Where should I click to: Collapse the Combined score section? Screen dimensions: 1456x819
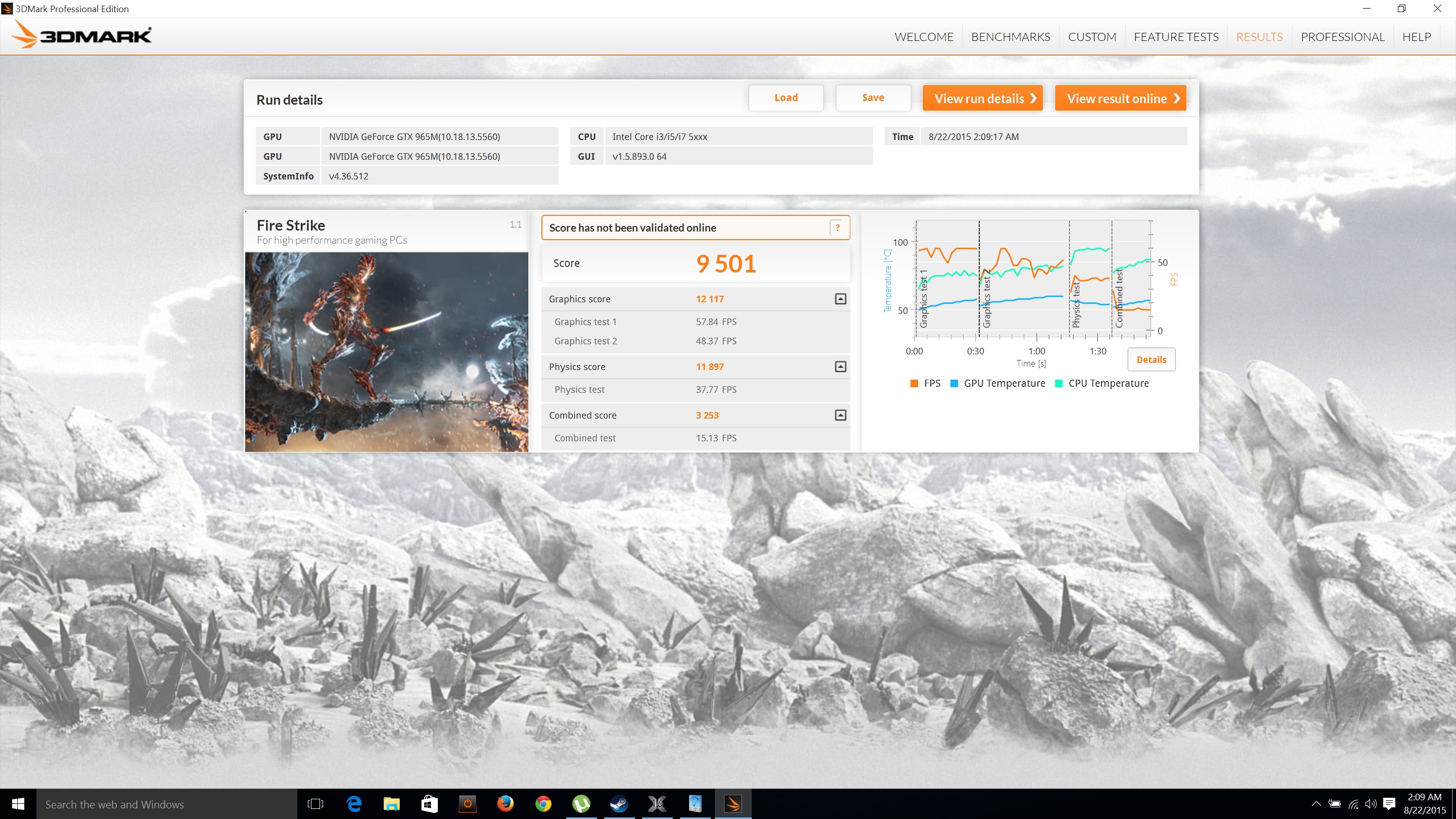840,416
